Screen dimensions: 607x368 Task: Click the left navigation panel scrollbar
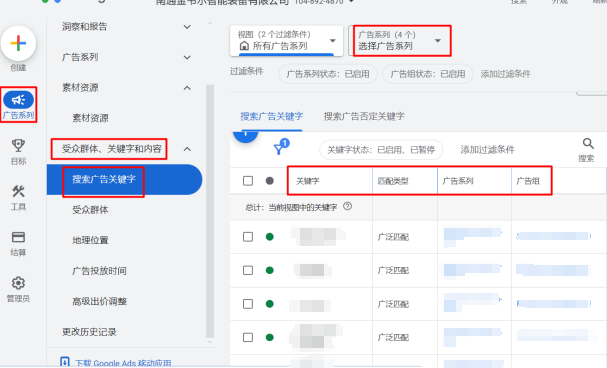[210, 211]
